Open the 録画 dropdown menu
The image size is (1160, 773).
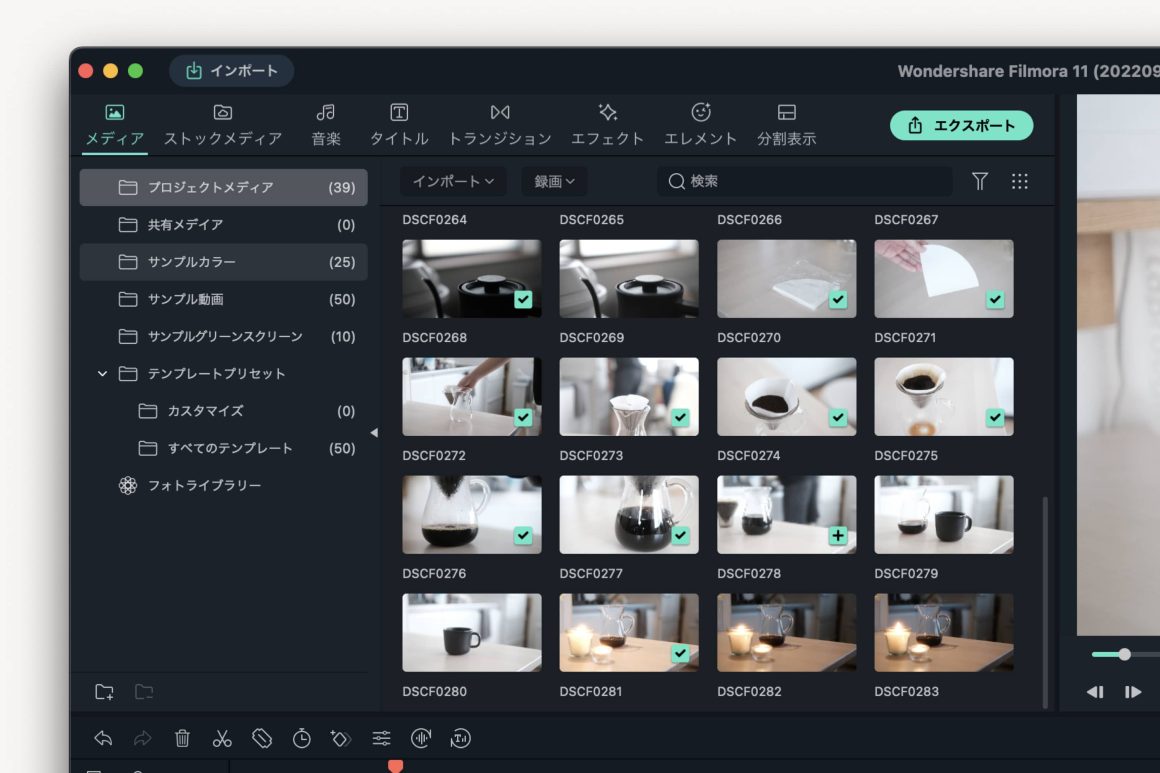click(x=554, y=181)
